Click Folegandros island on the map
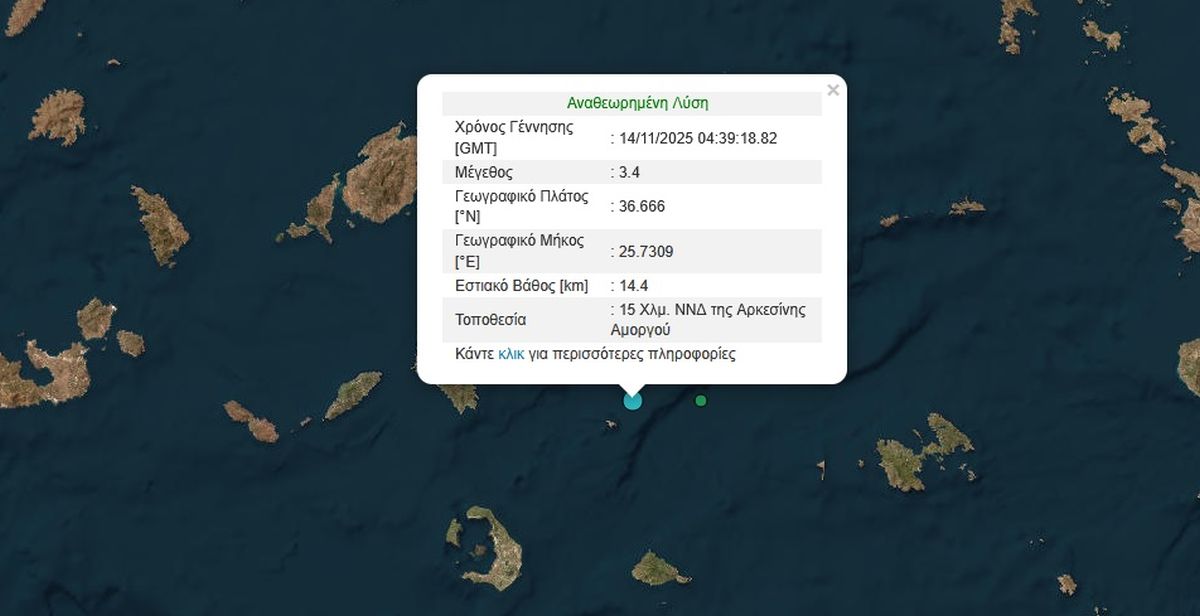This screenshot has width=1200, height=616. [252, 422]
